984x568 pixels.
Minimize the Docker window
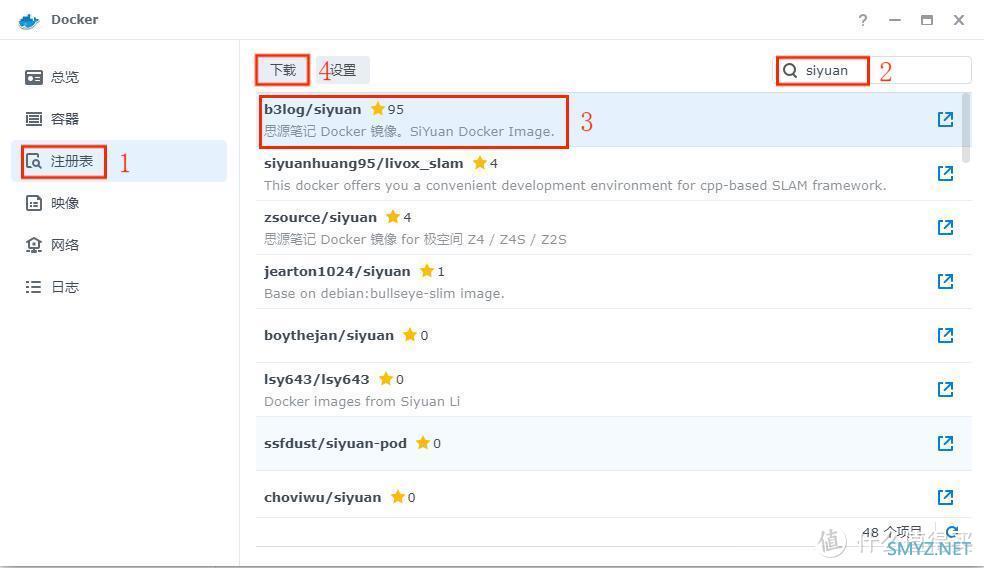(895, 20)
